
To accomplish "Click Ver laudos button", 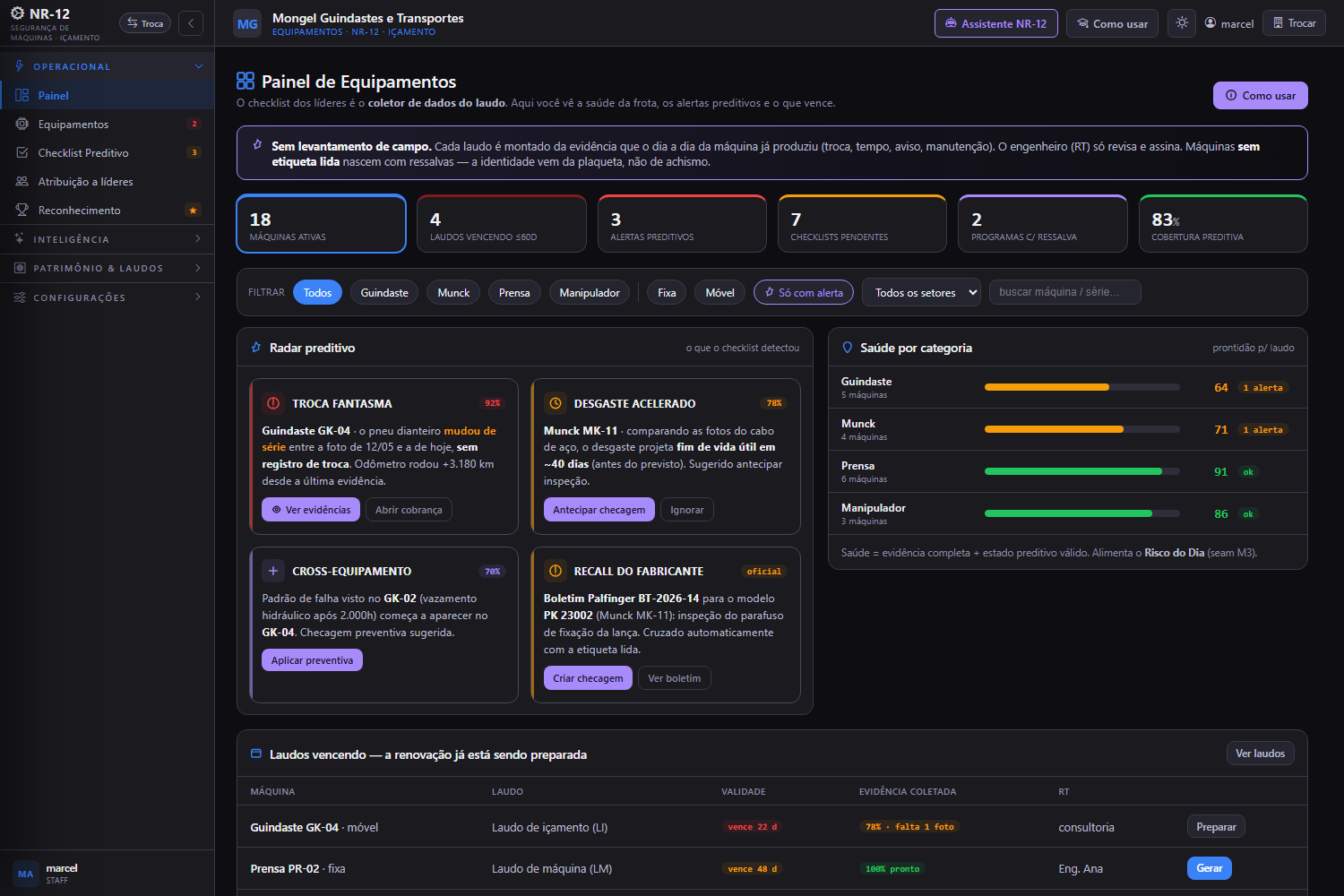I will tap(1260, 754).
